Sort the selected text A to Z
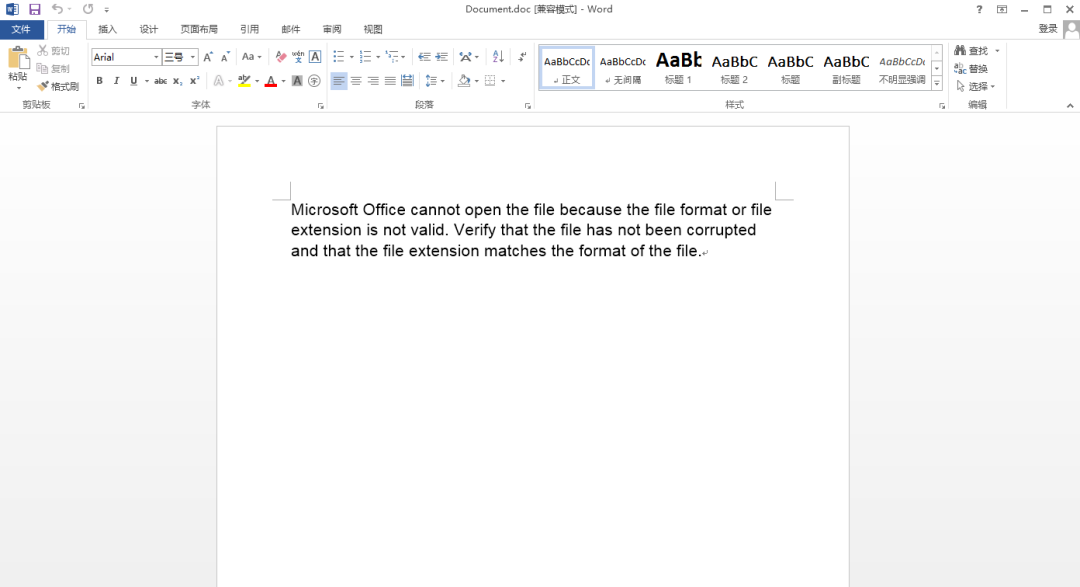Screen dimensions: 1080x587 point(498,57)
